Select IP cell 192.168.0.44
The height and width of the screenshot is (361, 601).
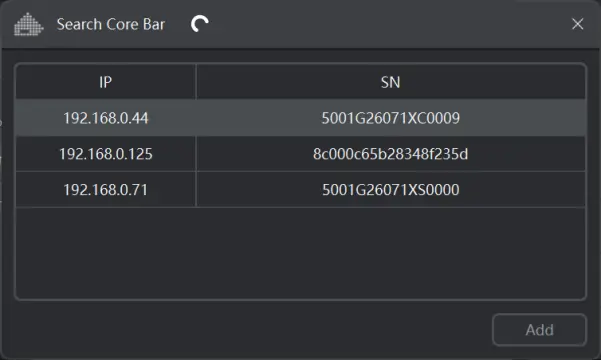click(x=106, y=118)
